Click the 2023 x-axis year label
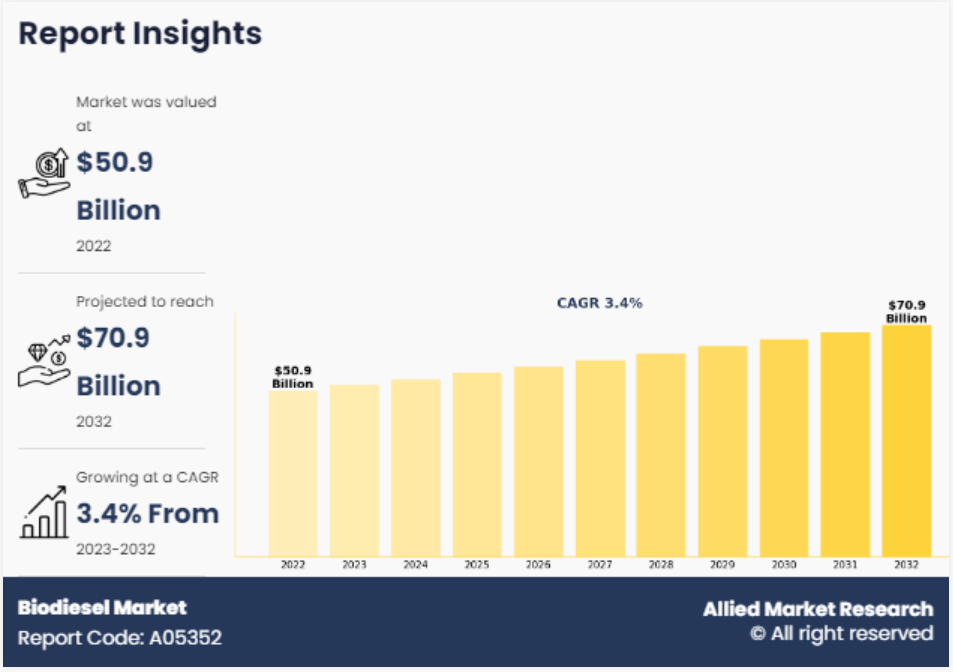Screen dimensions: 953x672 354,565
